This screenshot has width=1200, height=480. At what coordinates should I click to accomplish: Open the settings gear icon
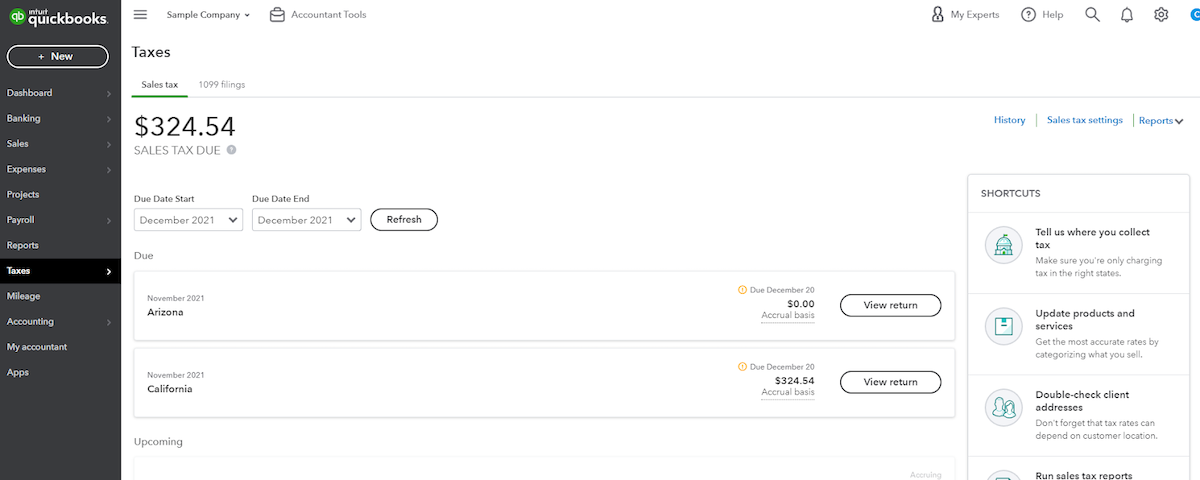1161,15
